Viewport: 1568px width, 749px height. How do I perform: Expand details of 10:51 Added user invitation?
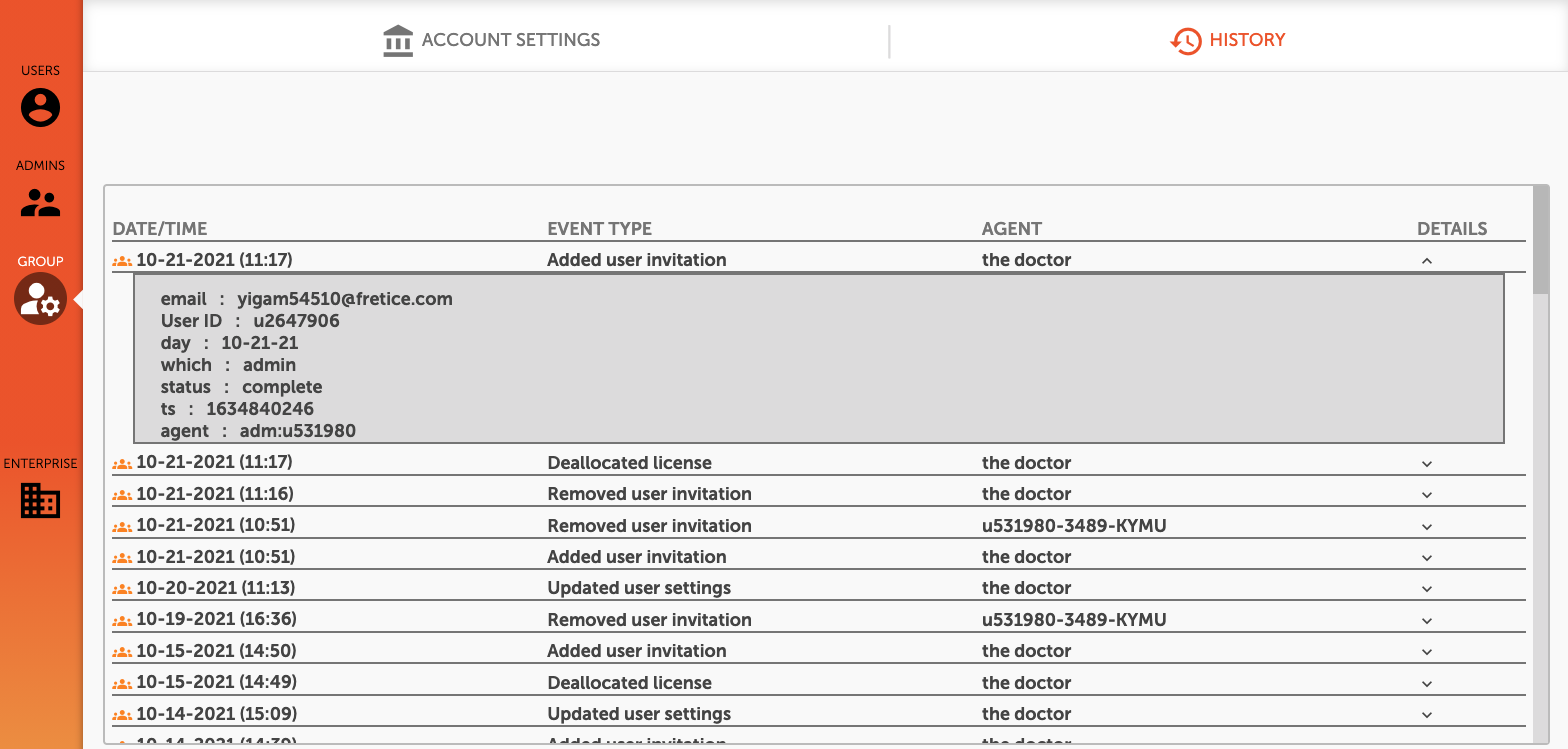tap(1427, 558)
